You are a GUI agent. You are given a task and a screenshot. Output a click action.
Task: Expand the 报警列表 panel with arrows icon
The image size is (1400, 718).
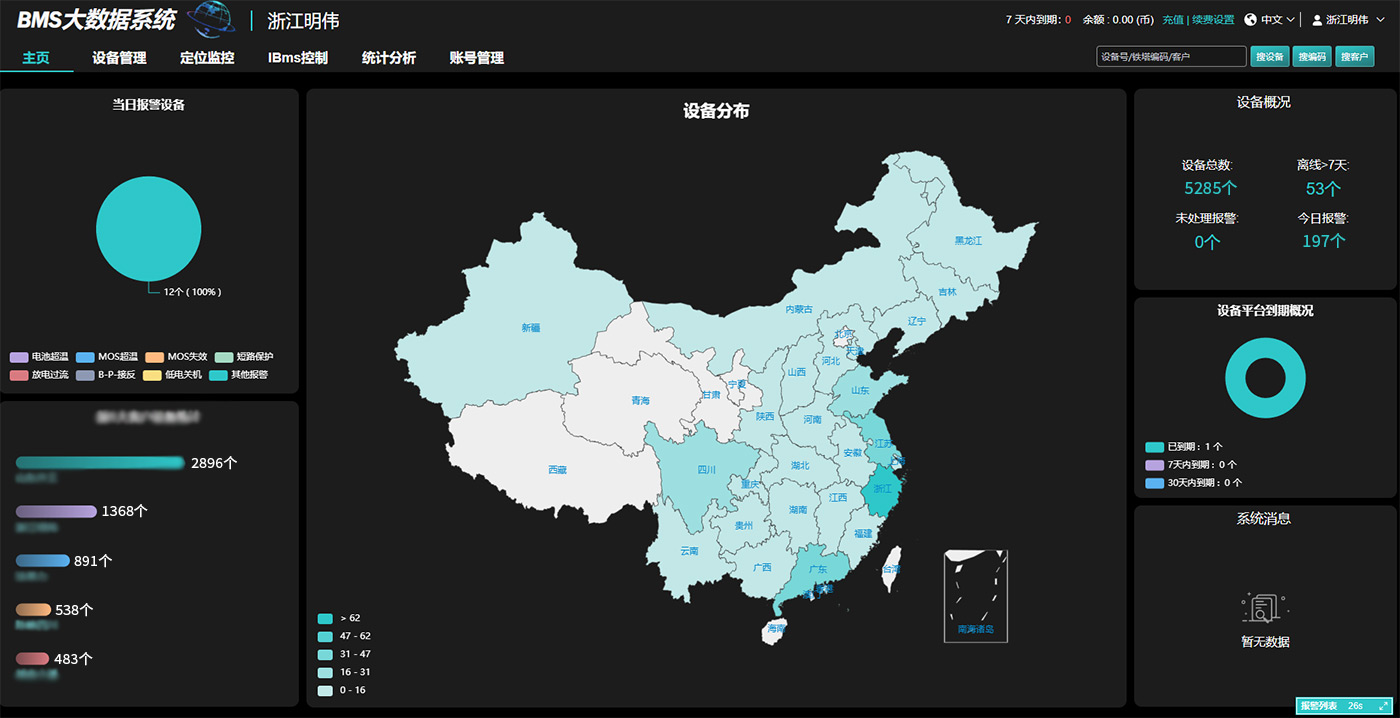click(1383, 706)
